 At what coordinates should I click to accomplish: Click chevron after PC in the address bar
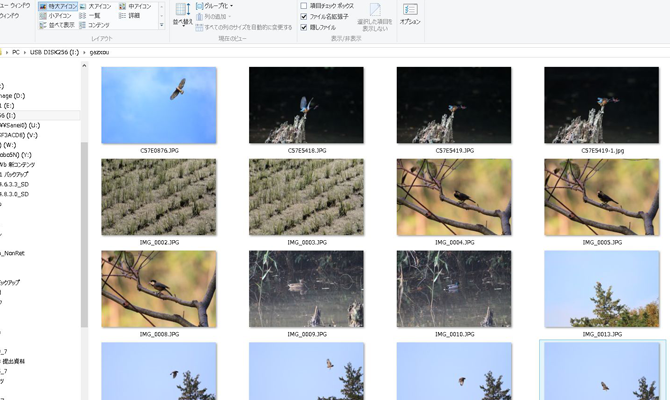pos(25,52)
